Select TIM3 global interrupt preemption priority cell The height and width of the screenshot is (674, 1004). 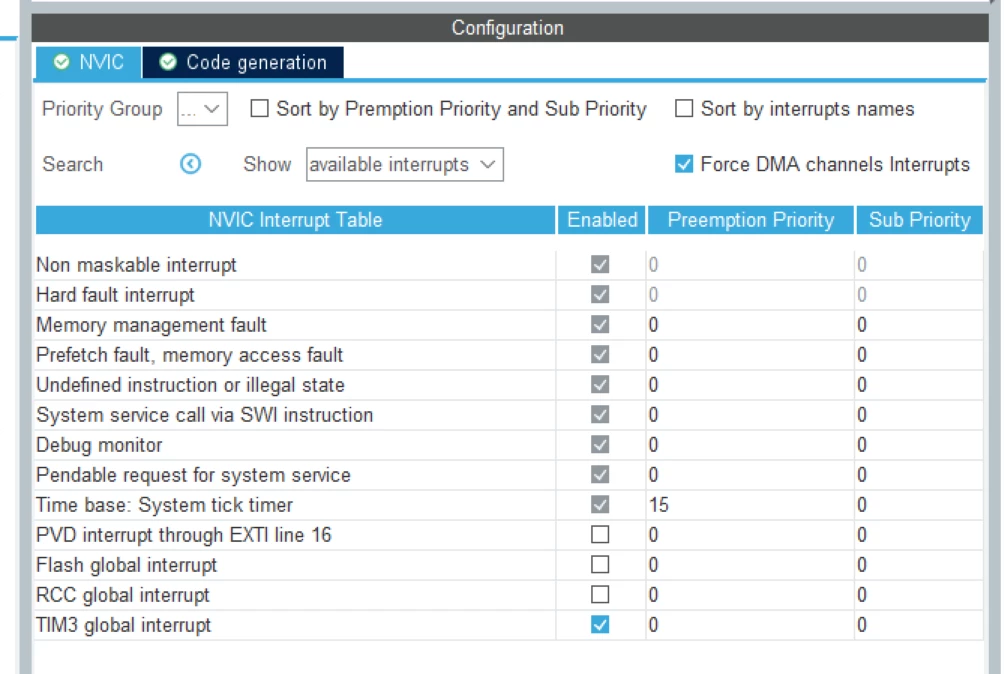pyautogui.click(x=750, y=625)
